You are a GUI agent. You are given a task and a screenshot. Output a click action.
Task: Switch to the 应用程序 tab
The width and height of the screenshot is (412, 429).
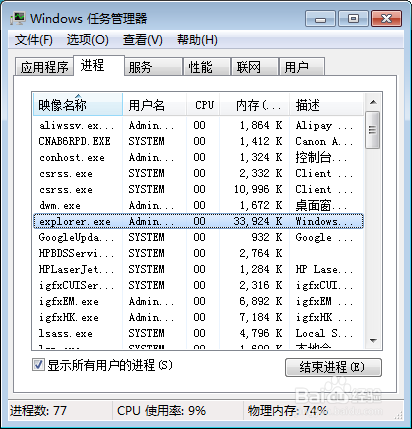(44, 67)
